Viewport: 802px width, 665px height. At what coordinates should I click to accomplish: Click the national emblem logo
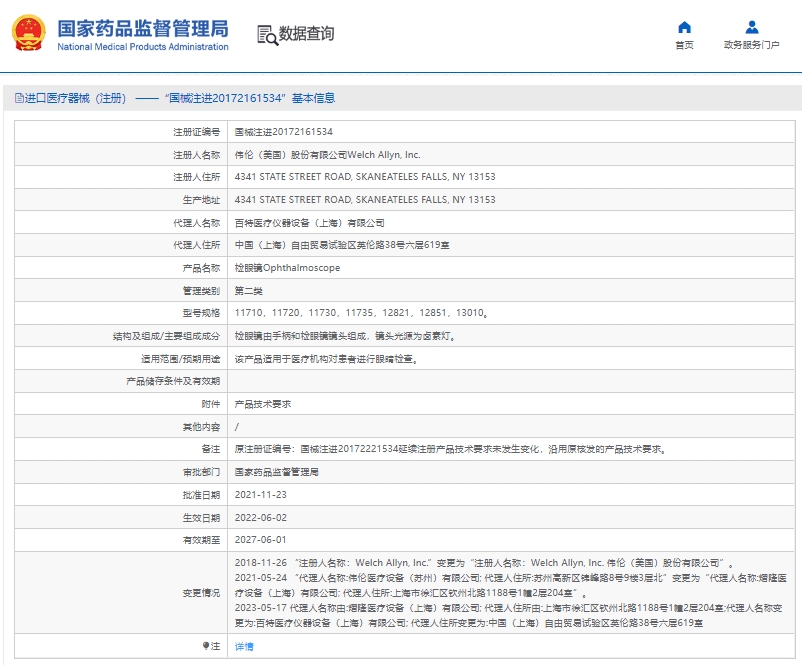tap(29, 33)
